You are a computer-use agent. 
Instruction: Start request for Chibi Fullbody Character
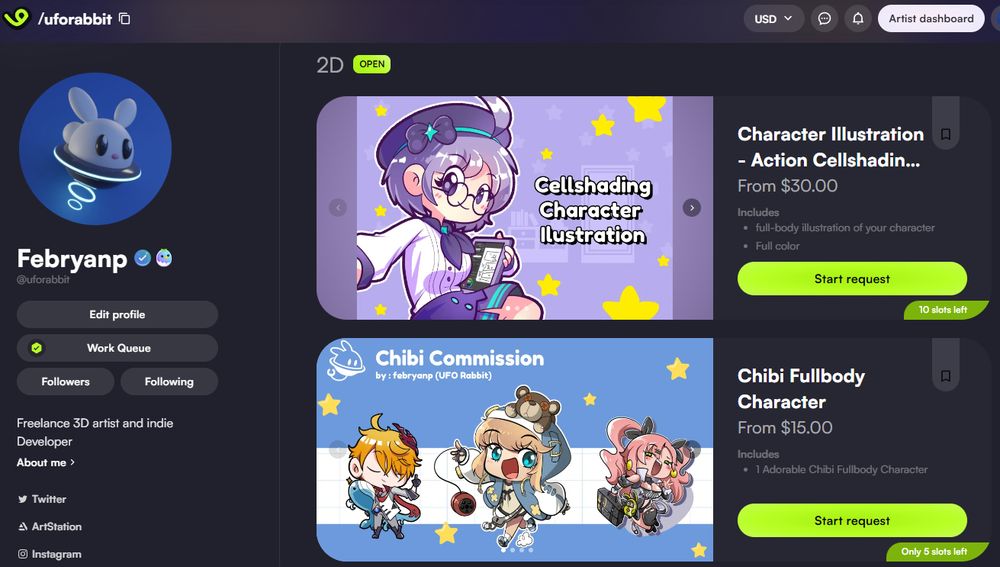(x=852, y=520)
